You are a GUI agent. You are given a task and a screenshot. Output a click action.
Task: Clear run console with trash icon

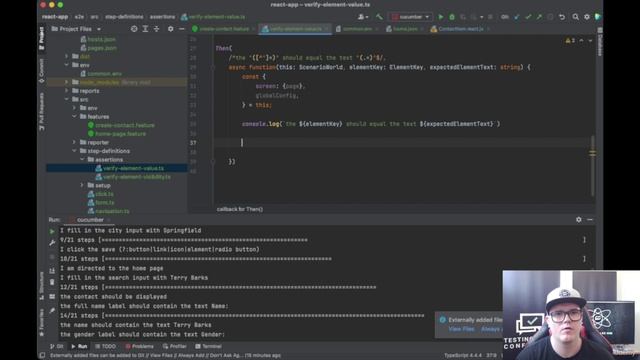[52, 282]
